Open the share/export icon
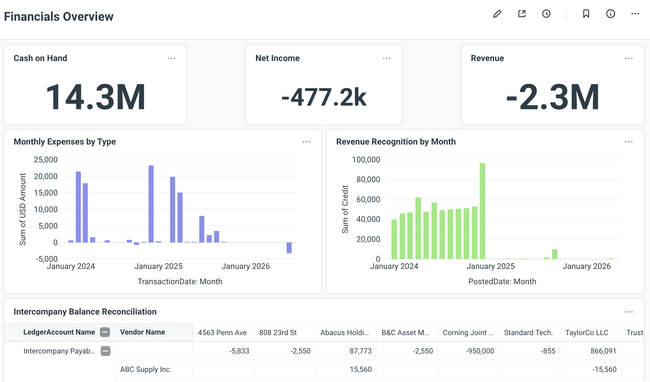Screen dimensions: 650x382 click(x=522, y=14)
